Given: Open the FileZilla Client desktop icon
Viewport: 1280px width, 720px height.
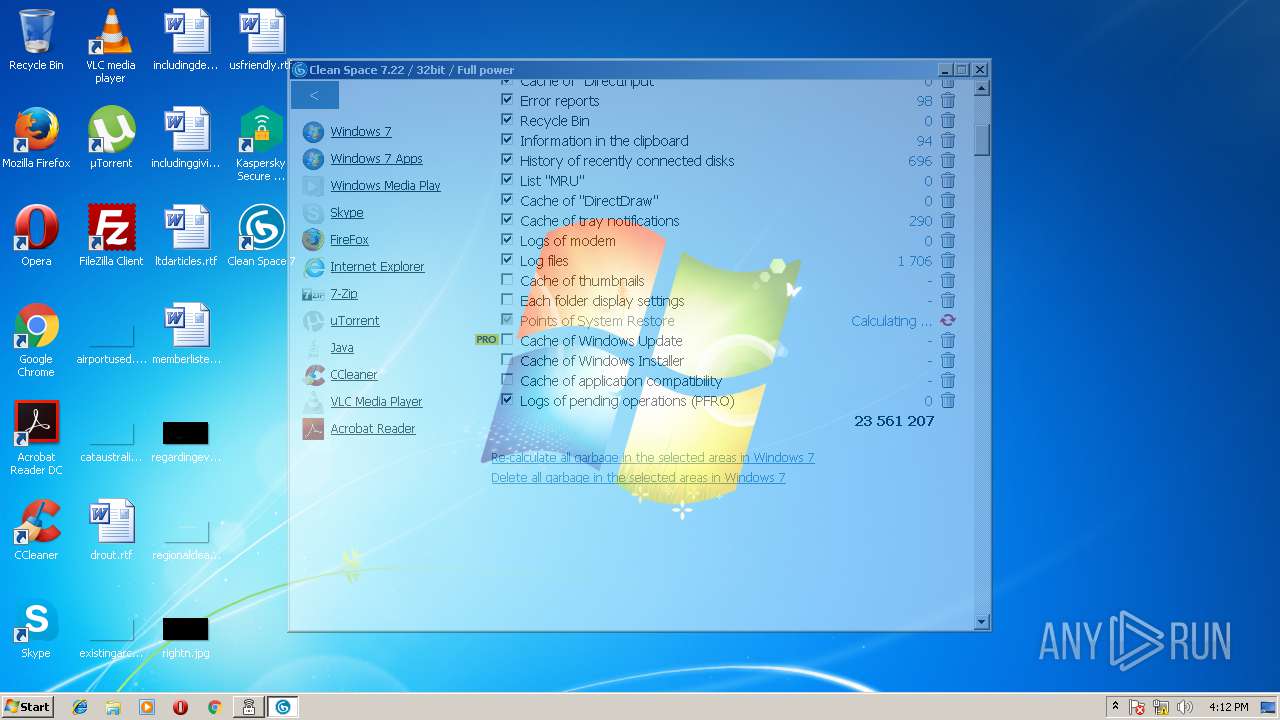Looking at the screenshot, I should (111, 236).
